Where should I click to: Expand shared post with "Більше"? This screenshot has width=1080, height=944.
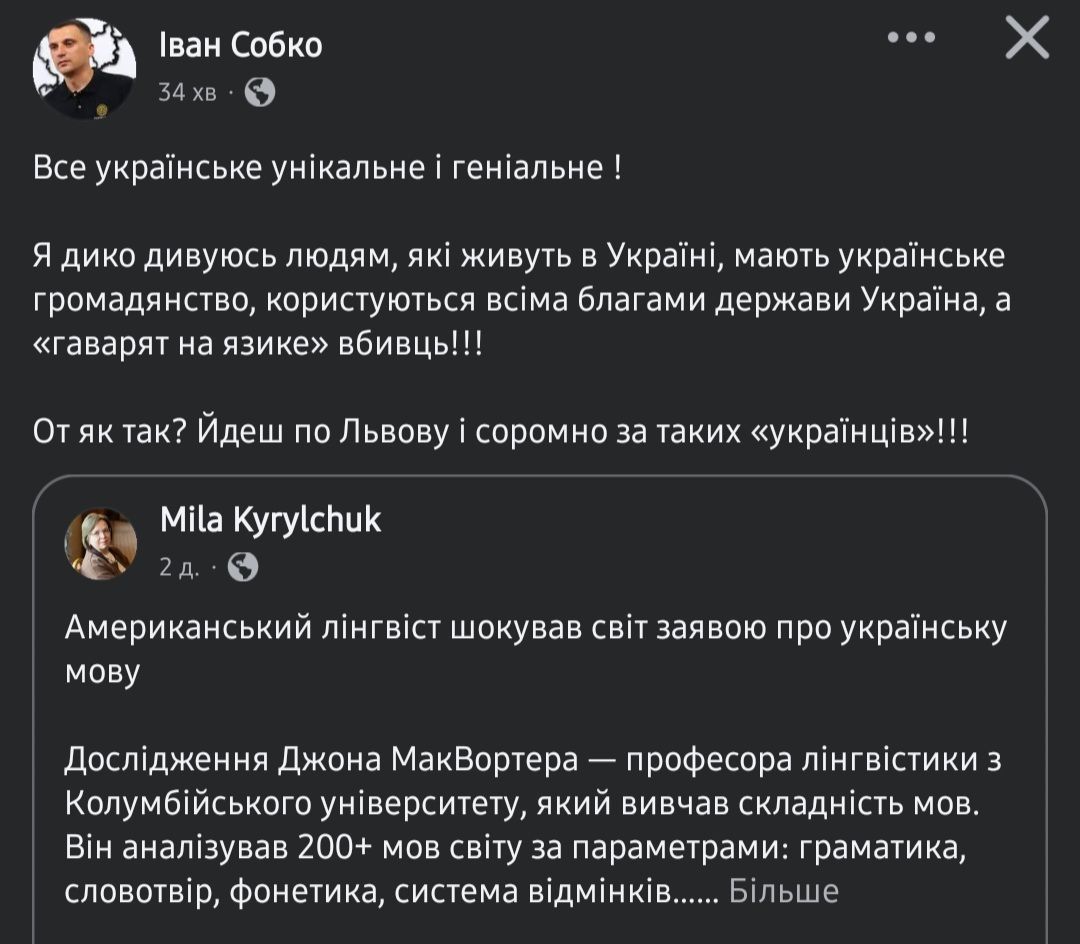tap(783, 891)
